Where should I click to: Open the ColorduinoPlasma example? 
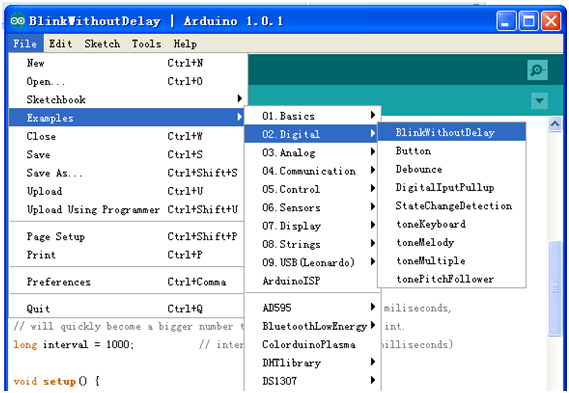coord(312,344)
